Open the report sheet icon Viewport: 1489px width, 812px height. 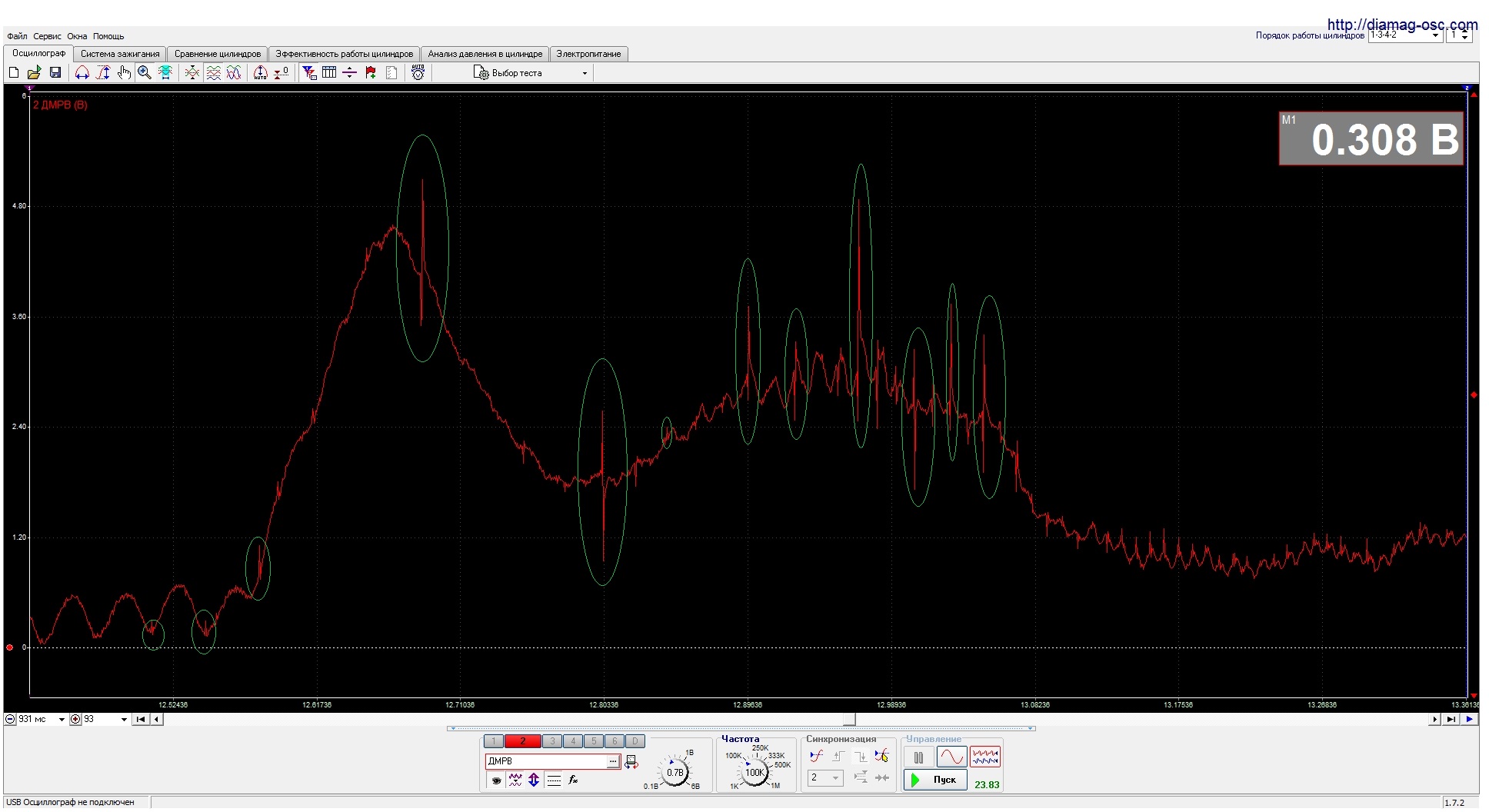[391, 72]
